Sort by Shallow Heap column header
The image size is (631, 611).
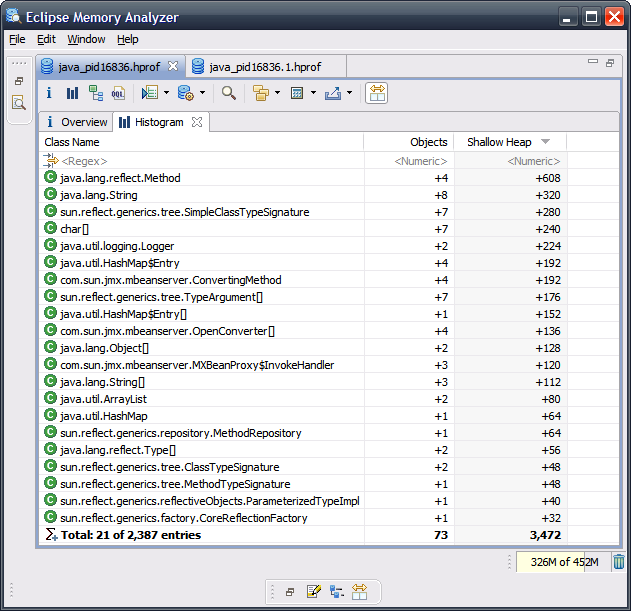[499, 142]
